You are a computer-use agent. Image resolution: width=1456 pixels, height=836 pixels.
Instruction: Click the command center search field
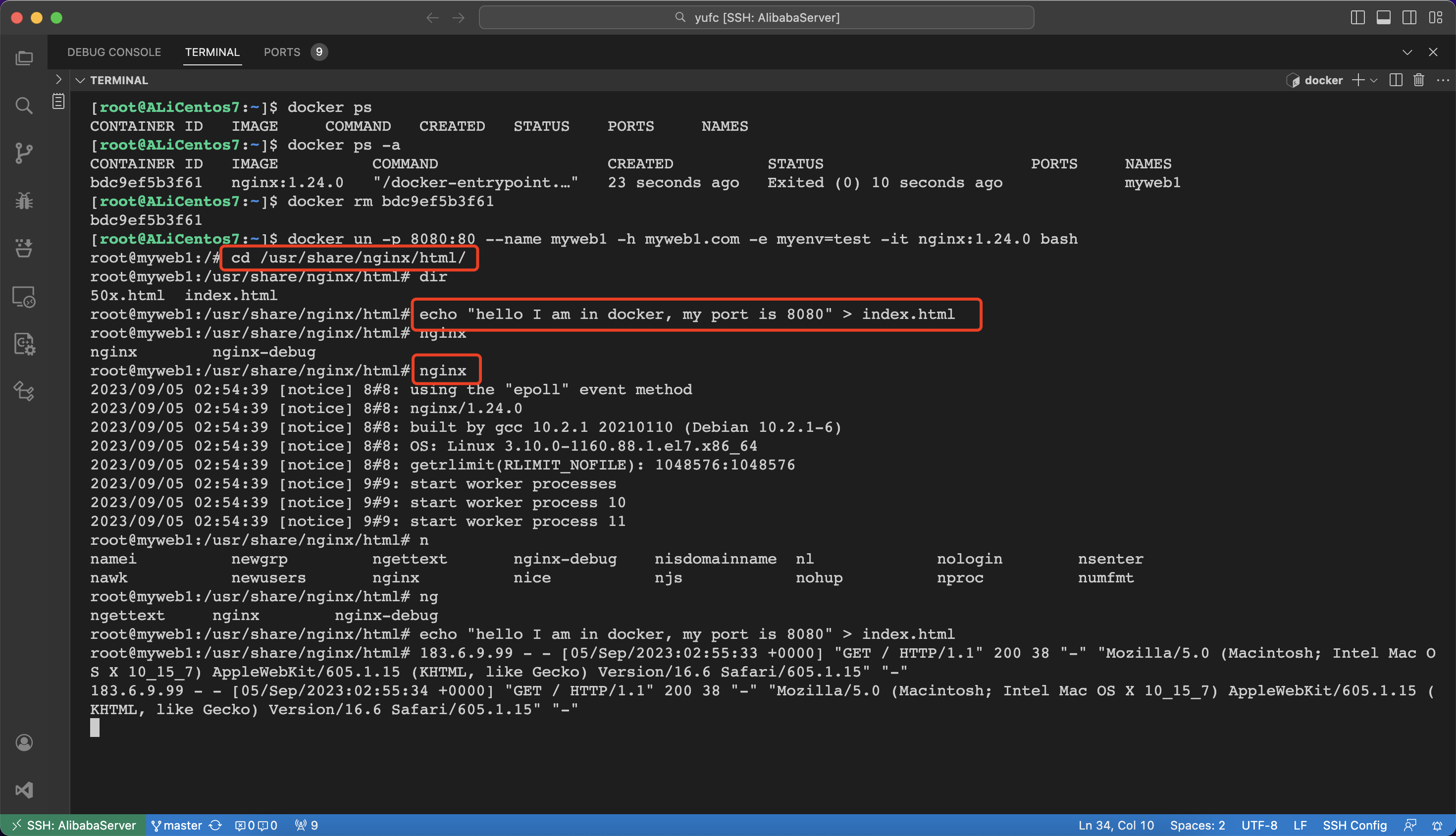click(x=756, y=17)
